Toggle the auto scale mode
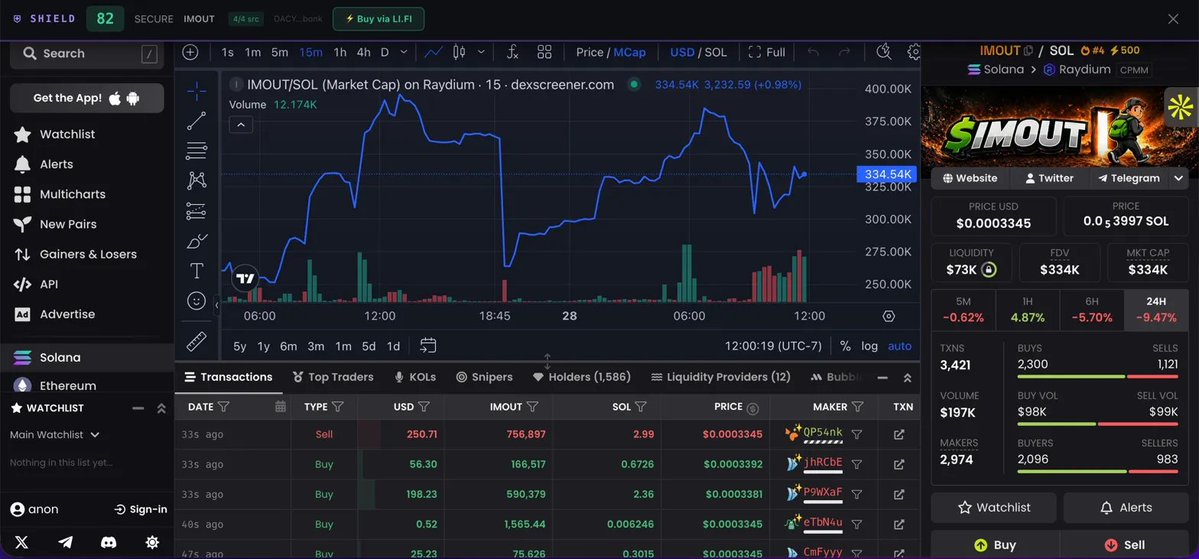Image resolution: width=1199 pixels, height=559 pixels. [x=899, y=346]
